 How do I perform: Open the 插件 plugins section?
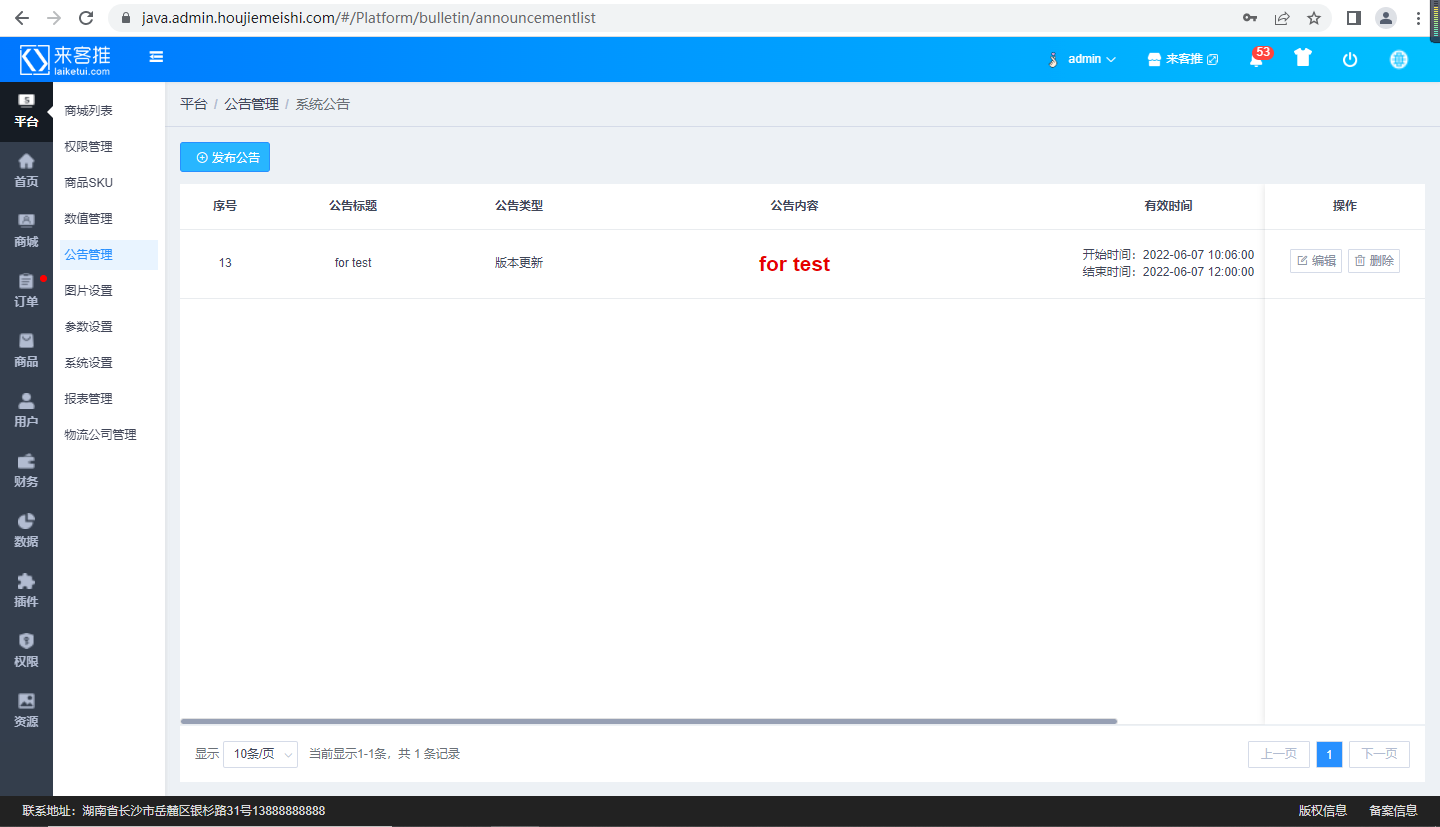tap(26, 591)
